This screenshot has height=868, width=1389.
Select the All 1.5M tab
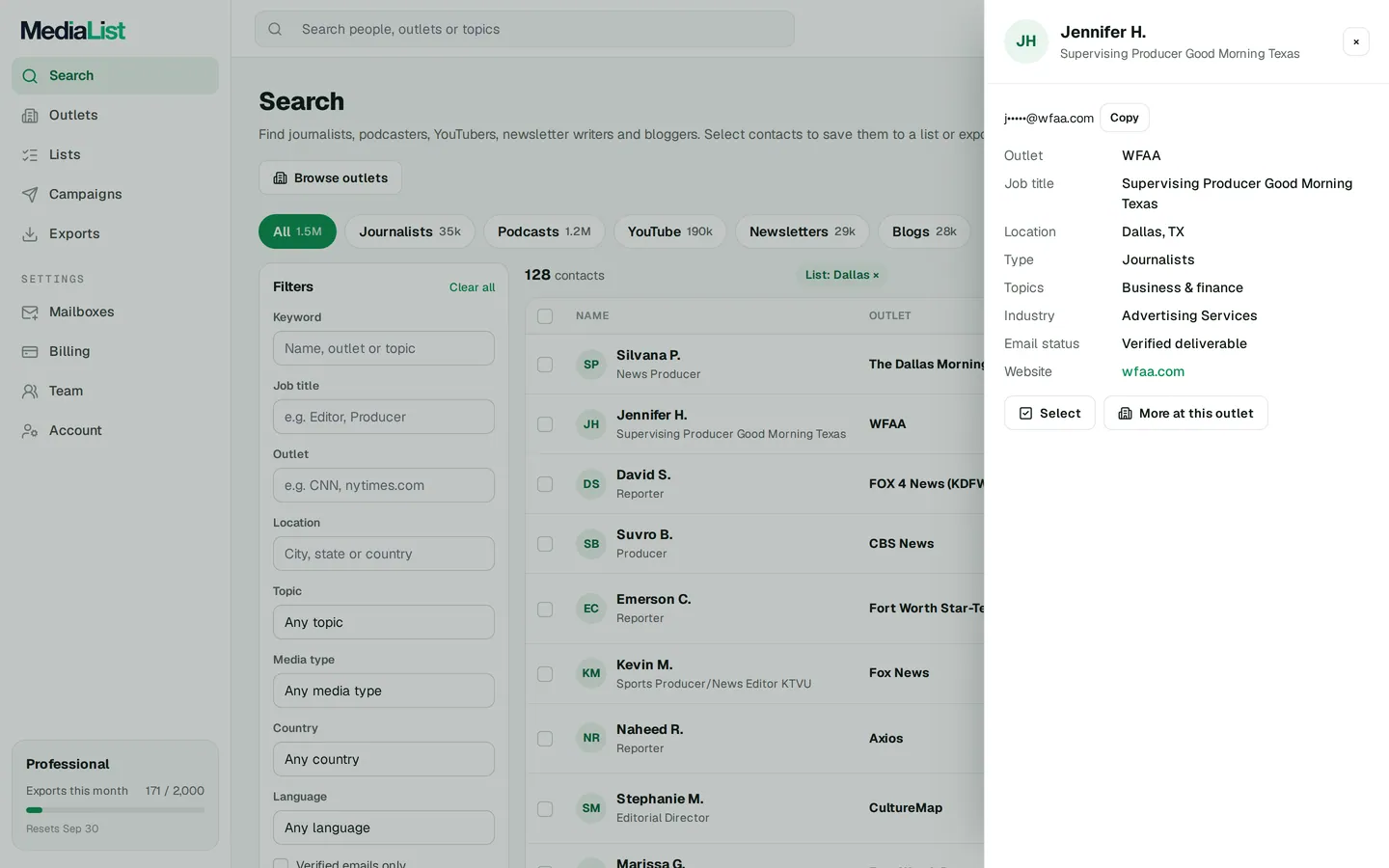[x=297, y=231]
